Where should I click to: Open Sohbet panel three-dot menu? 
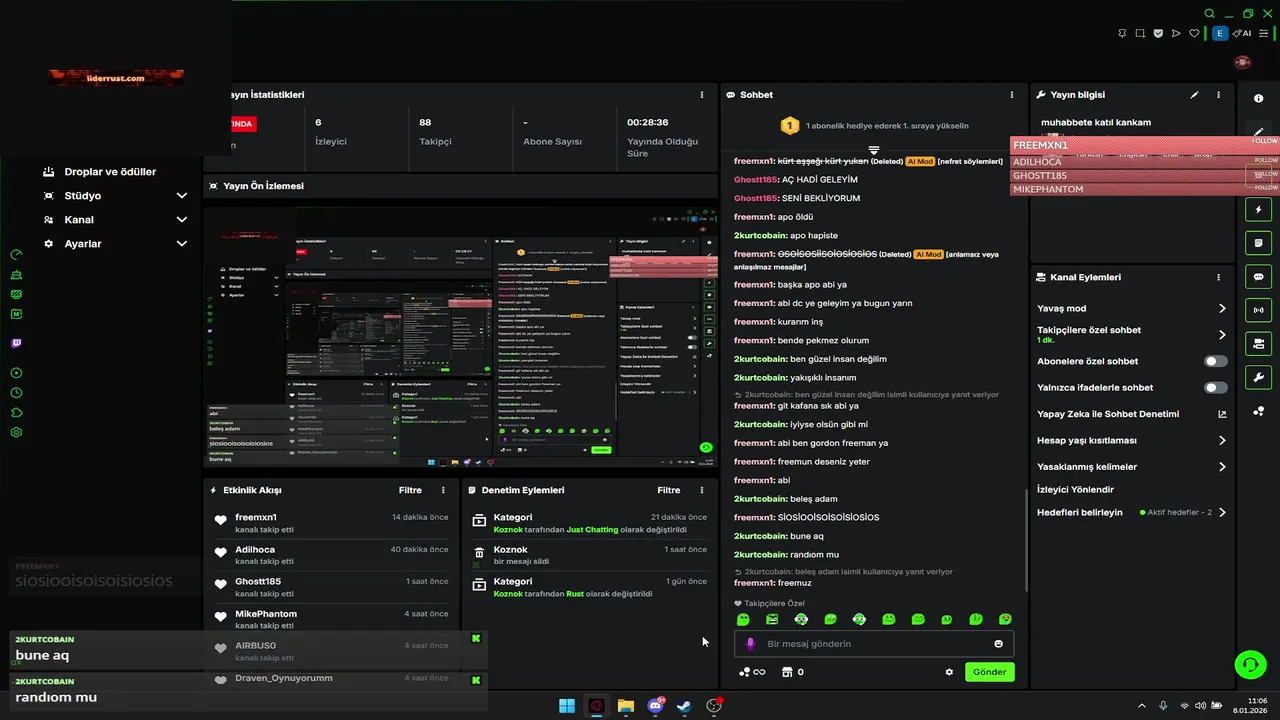[x=1012, y=95]
